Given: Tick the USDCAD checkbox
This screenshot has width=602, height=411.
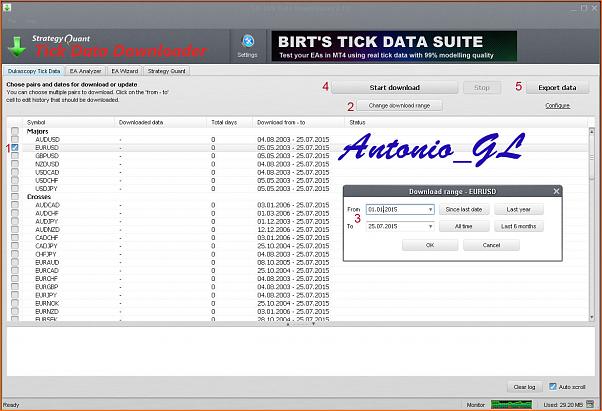Looking at the screenshot, I should tap(15, 172).
